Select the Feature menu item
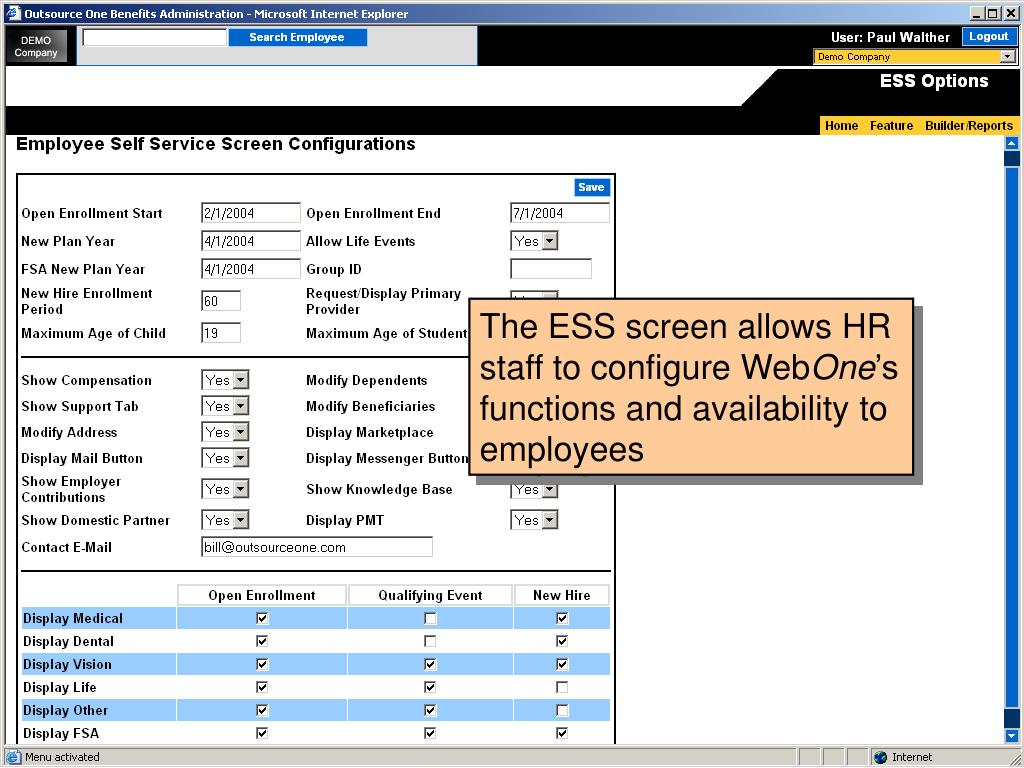 pos(891,126)
